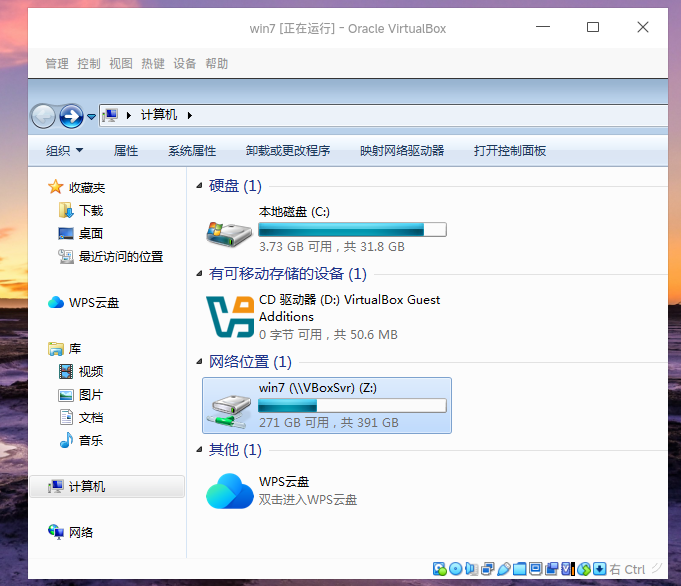Collapse the 硬盘 (1) group
This screenshot has height=586, width=681.
199,186
